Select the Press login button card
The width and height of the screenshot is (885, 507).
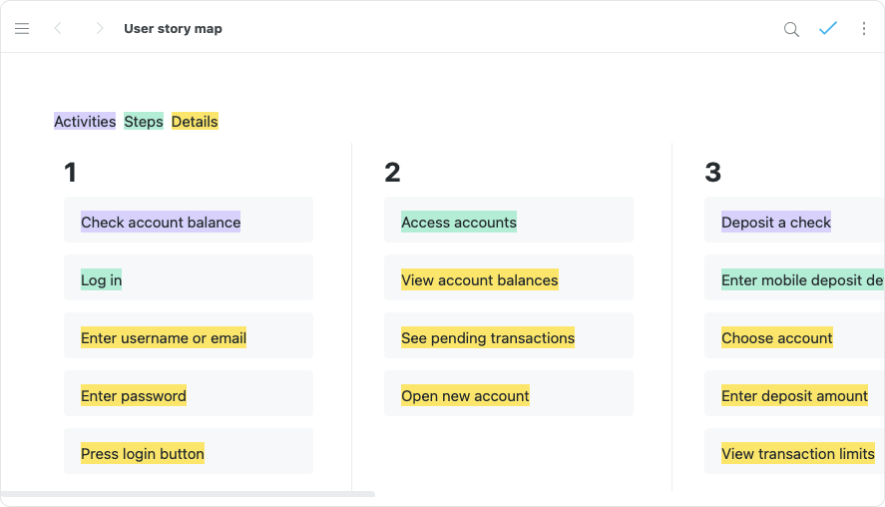(x=188, y=454)
